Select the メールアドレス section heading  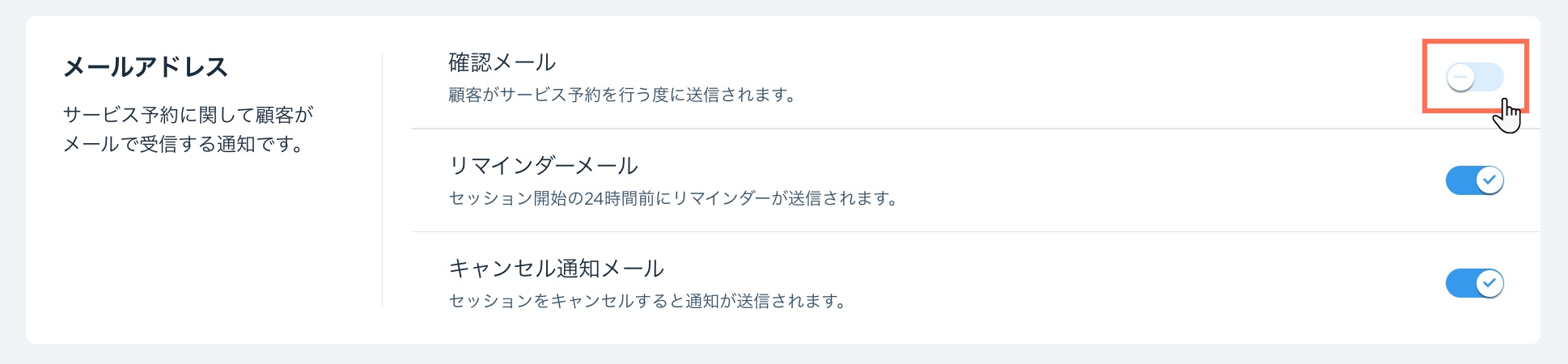[x=146, y=66]
